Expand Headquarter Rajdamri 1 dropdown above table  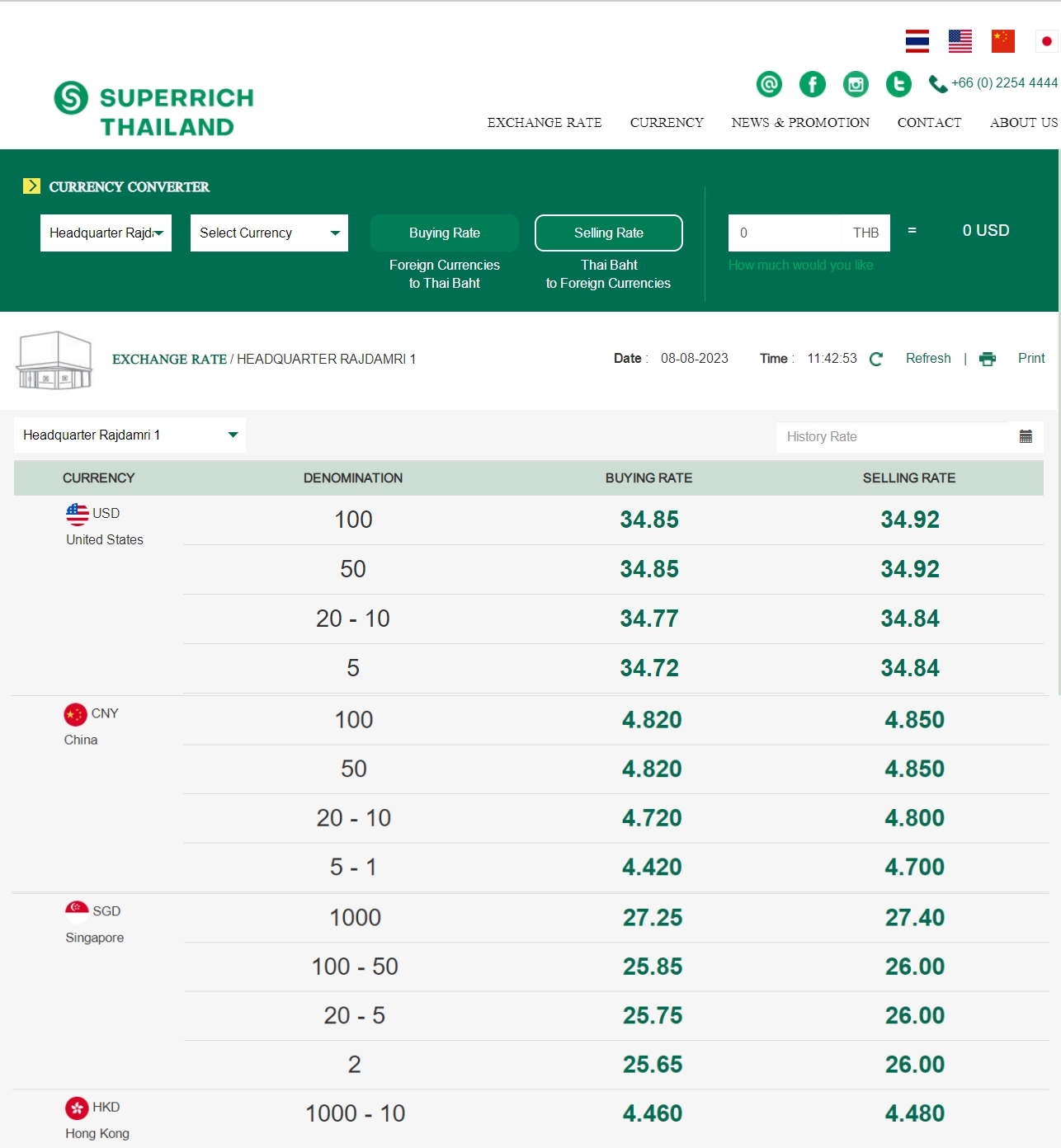tap(130, 435)
